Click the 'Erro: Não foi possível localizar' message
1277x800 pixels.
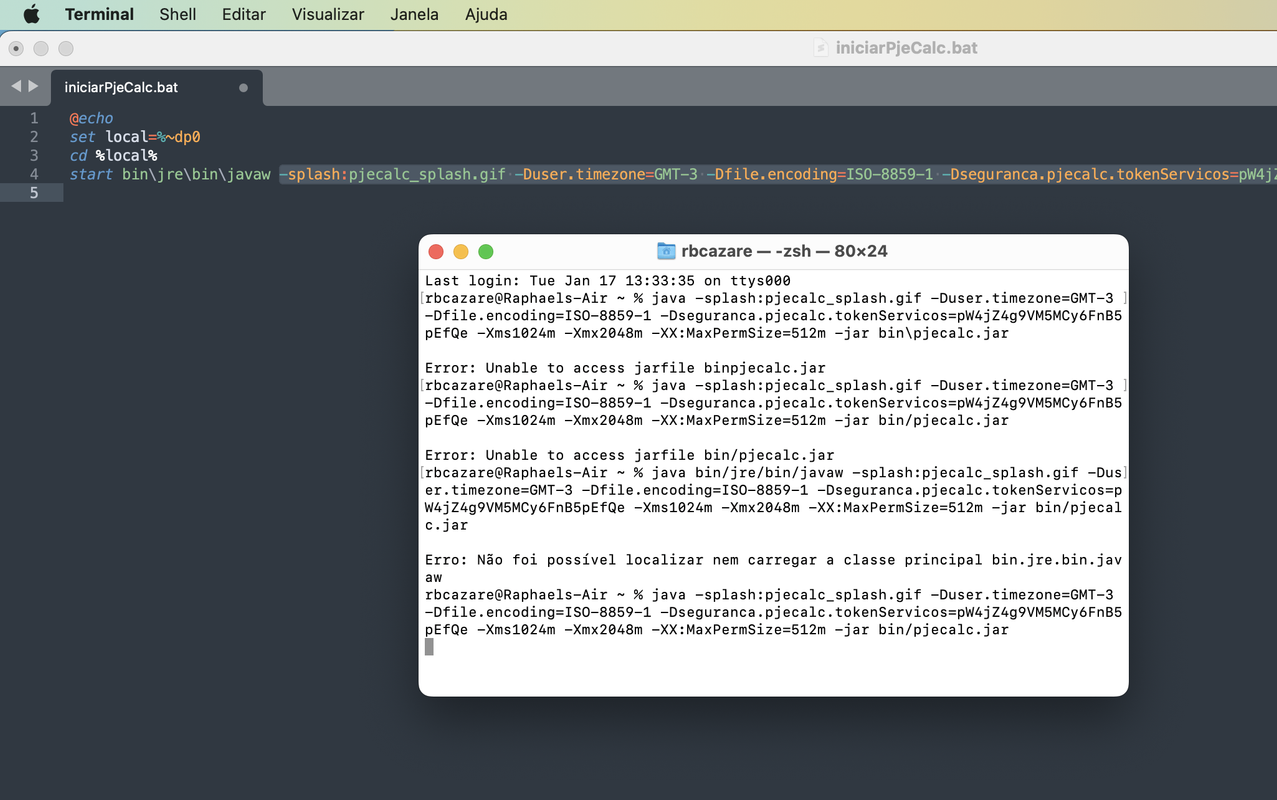pyautogui.click(x=774, y=568)
